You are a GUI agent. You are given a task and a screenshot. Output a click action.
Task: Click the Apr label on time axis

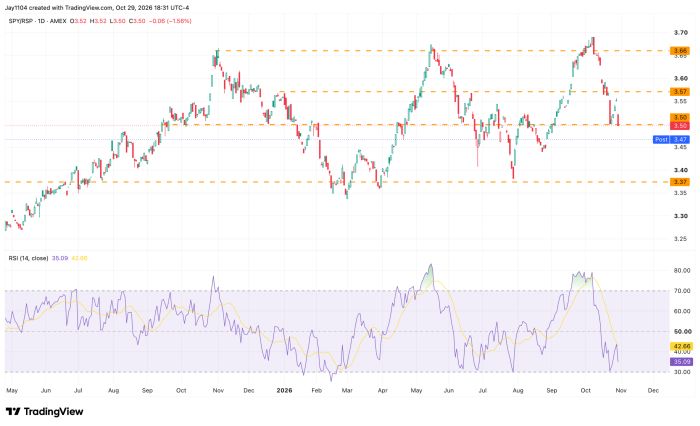pyautogui.click(x=383, y=390)
